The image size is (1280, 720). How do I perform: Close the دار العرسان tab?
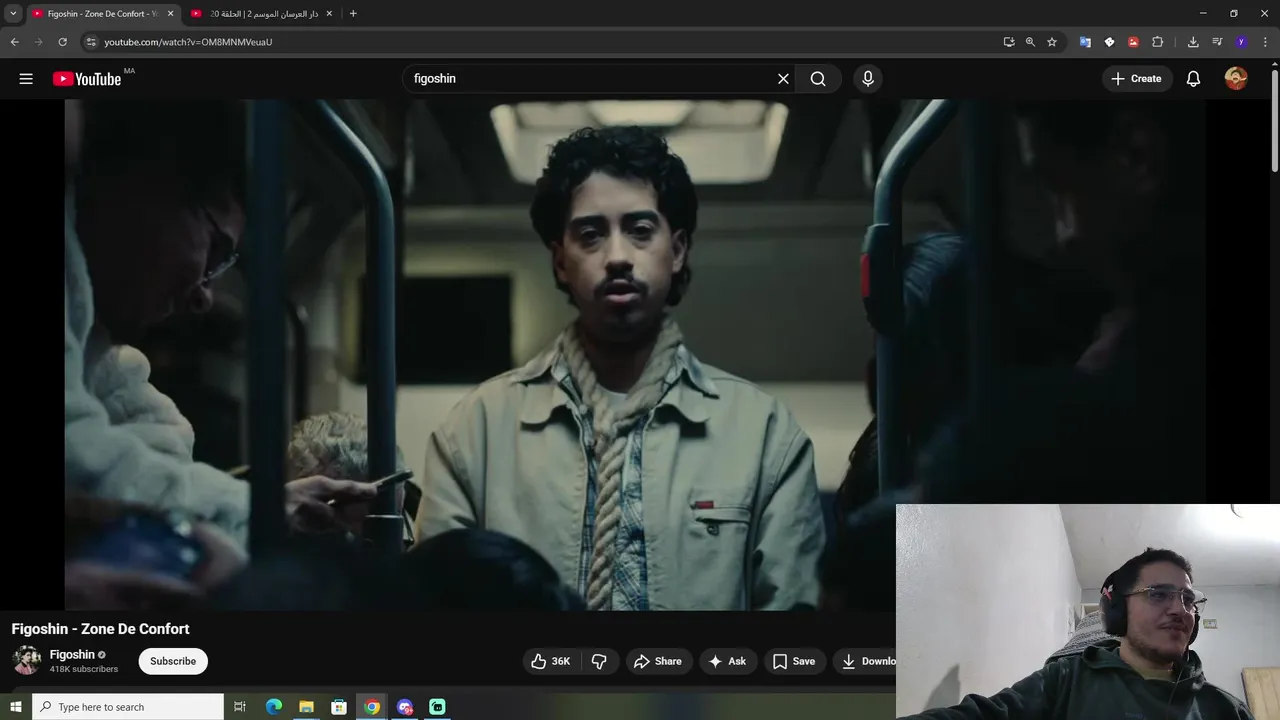click(329, 14)
